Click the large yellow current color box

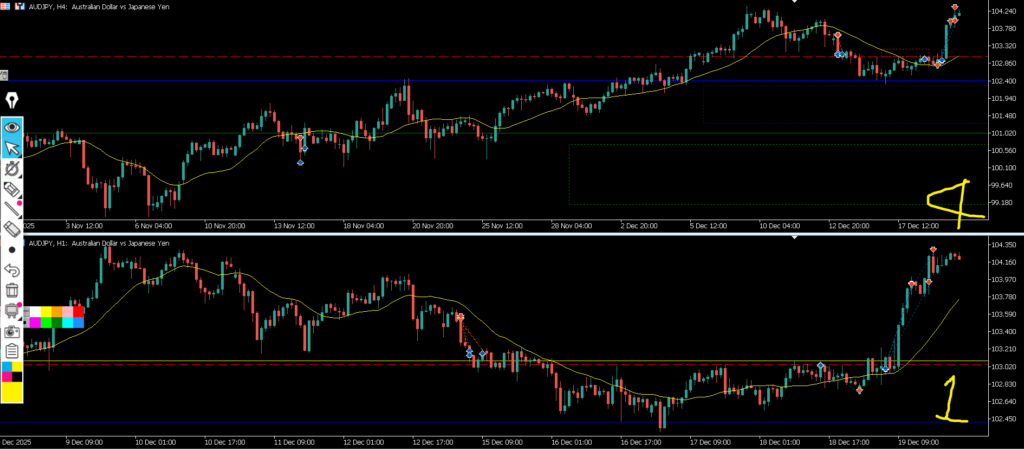(x=12, y=391)
